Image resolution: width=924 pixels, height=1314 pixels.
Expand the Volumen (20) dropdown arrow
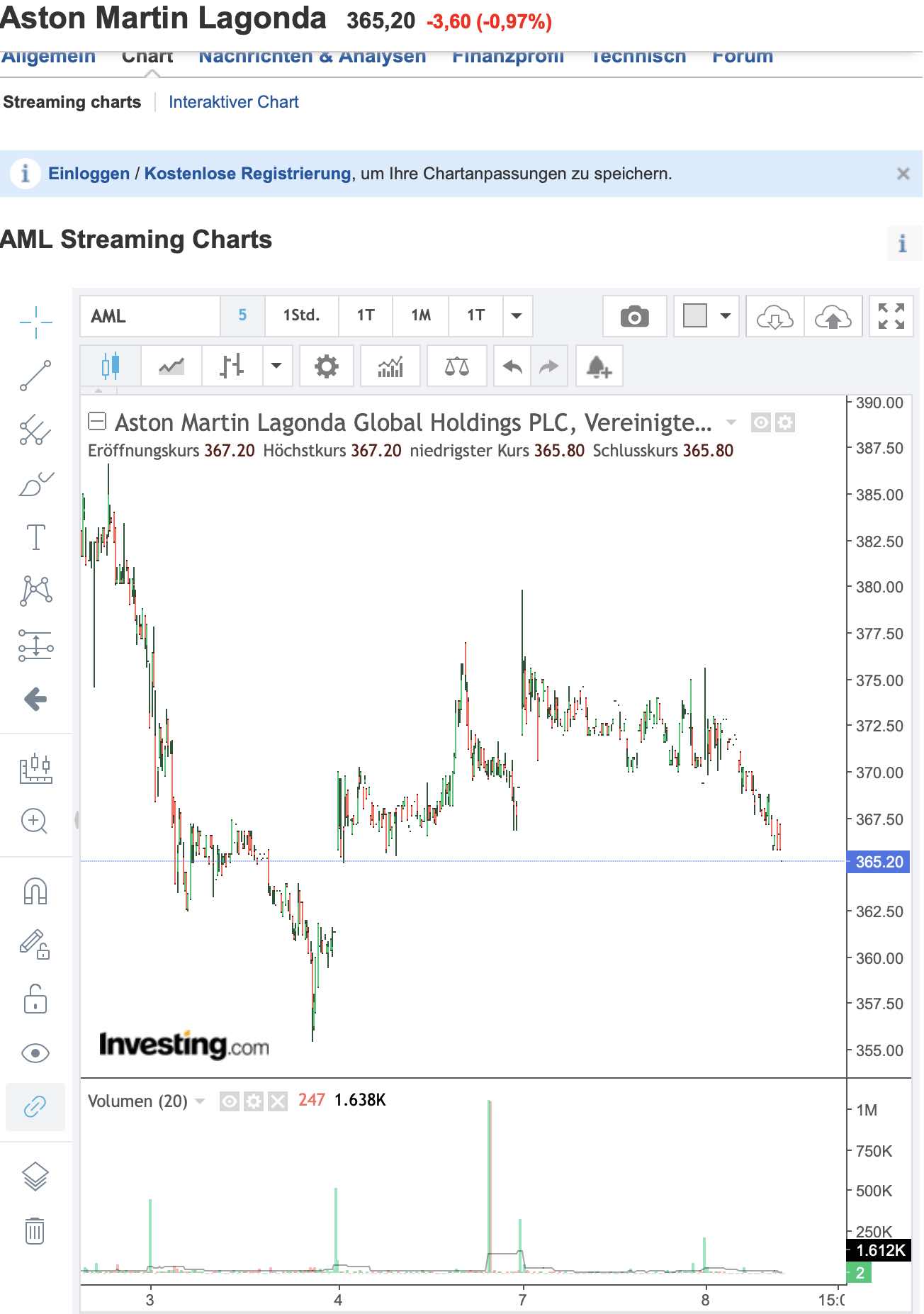201,1101
